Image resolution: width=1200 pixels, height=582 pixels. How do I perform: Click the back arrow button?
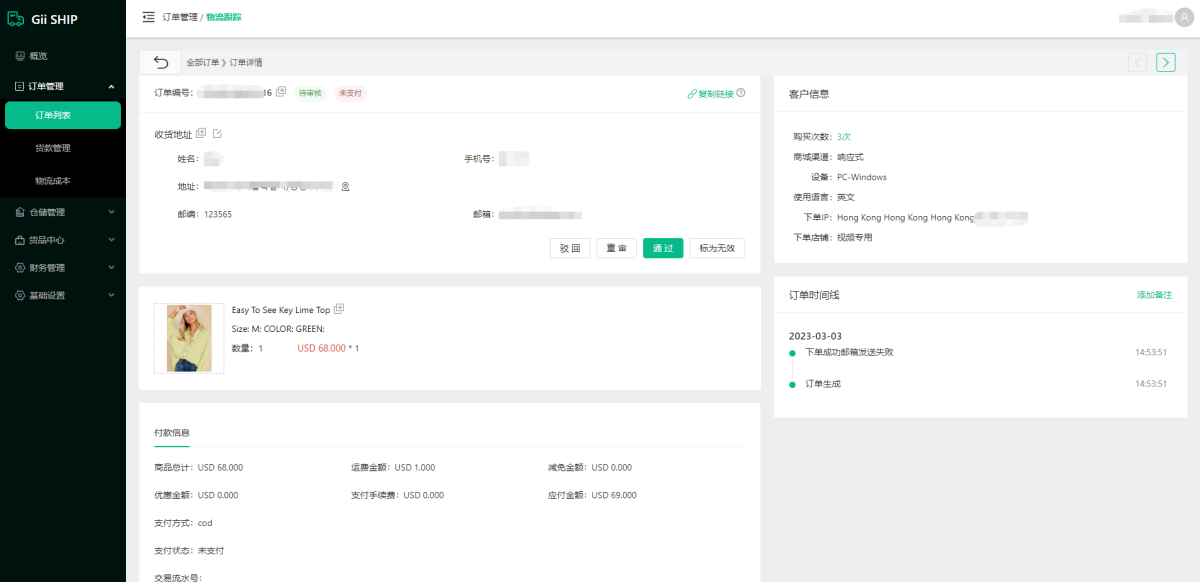(x=160, y=63)
